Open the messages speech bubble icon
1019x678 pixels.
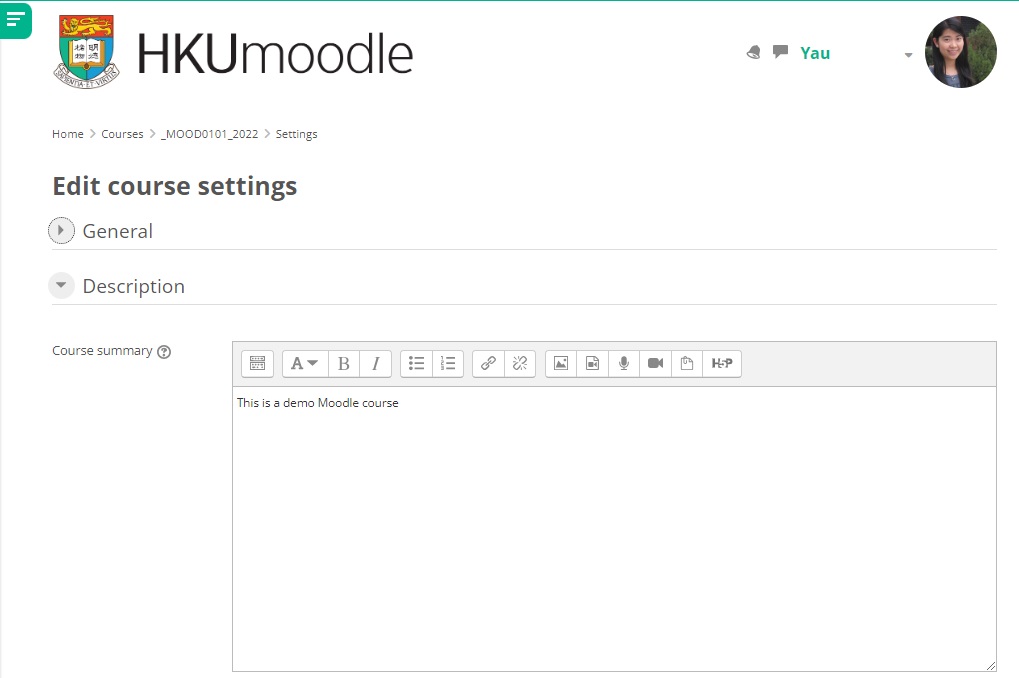(x=780, y=52)
